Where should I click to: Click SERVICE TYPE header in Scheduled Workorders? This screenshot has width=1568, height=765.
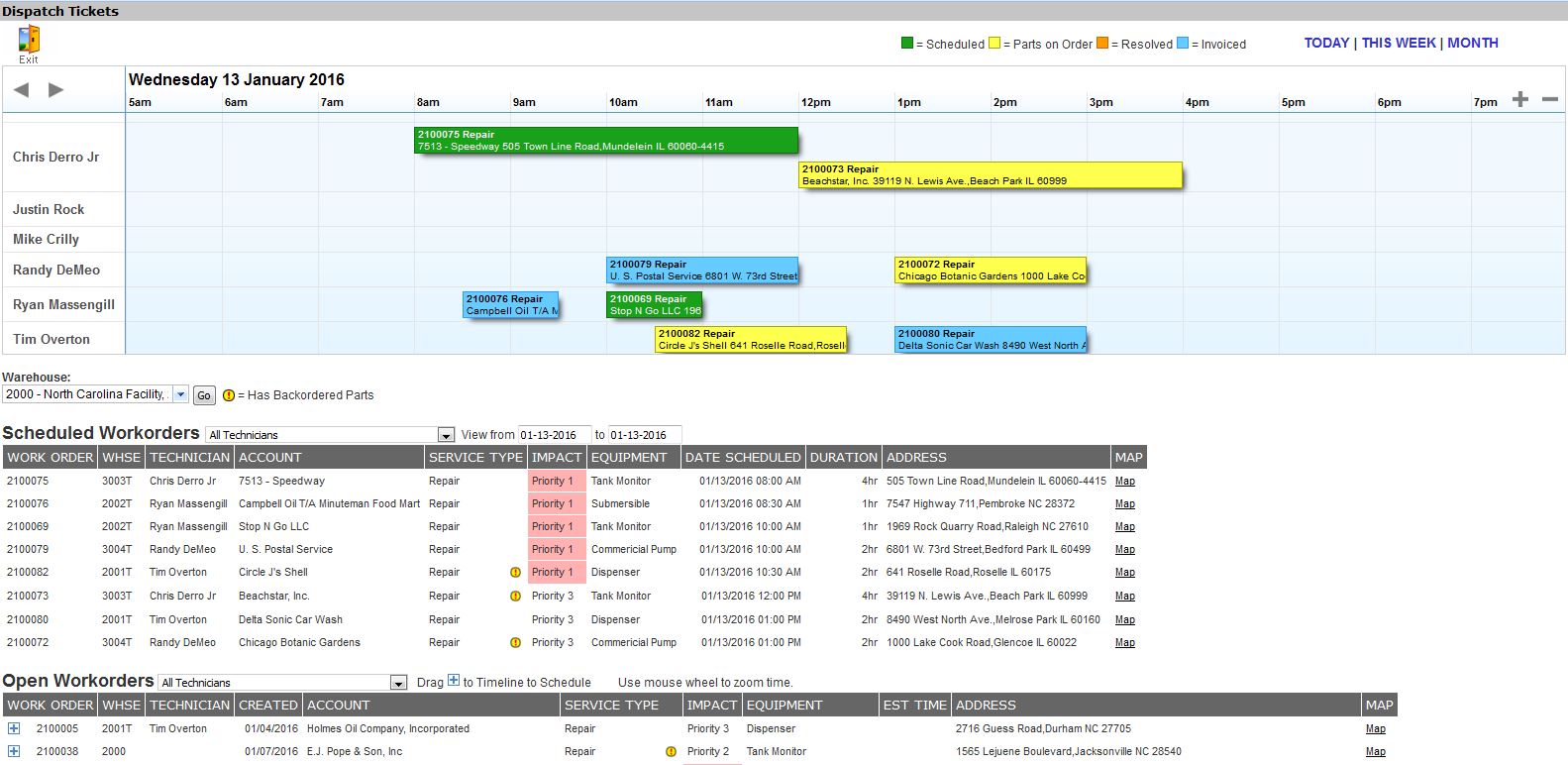(475, 457)
